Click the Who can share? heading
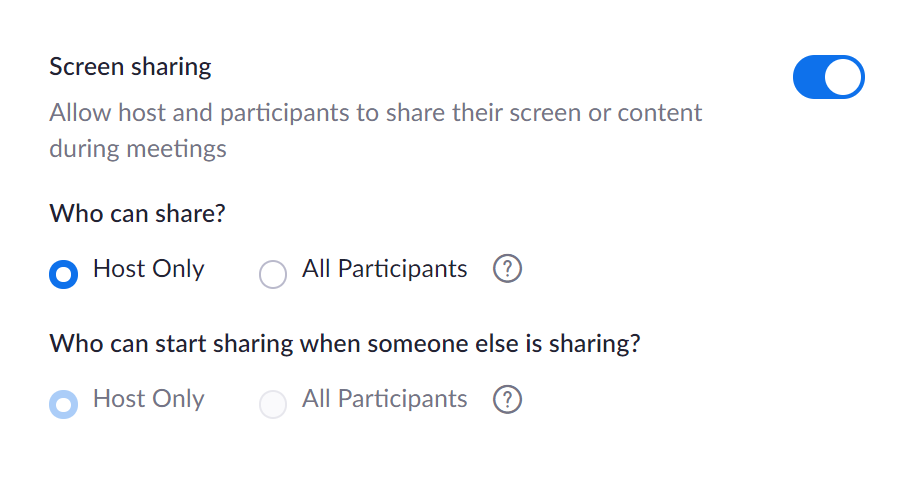910x488 pixels. click(138, 214)
